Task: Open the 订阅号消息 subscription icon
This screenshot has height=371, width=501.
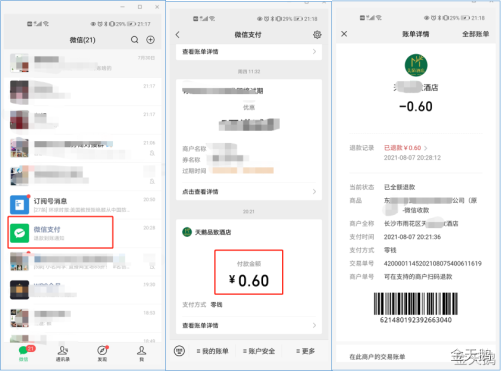Action: [19, 205]
